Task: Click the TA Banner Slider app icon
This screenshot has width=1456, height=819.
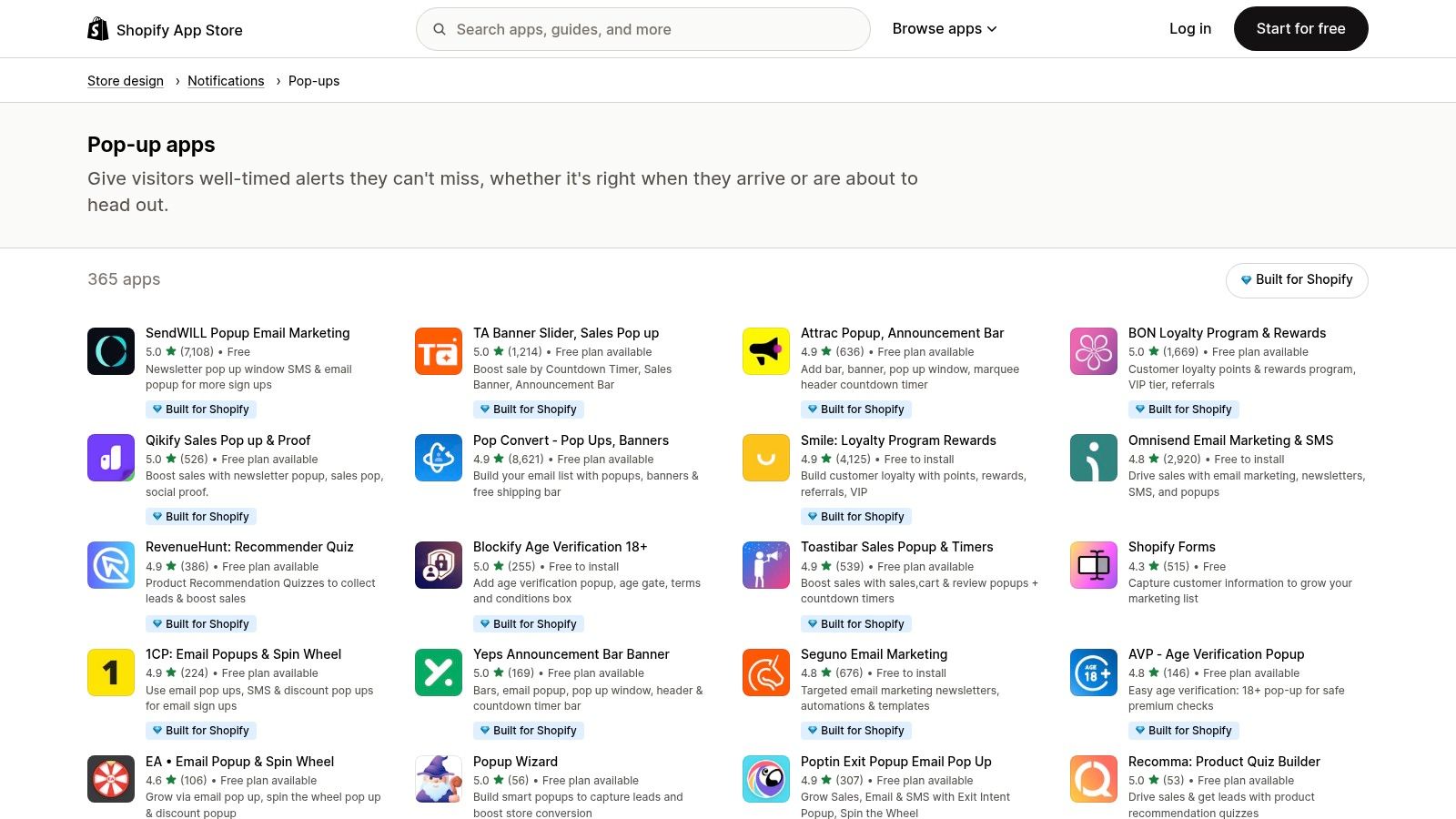Action: point(438,350)
